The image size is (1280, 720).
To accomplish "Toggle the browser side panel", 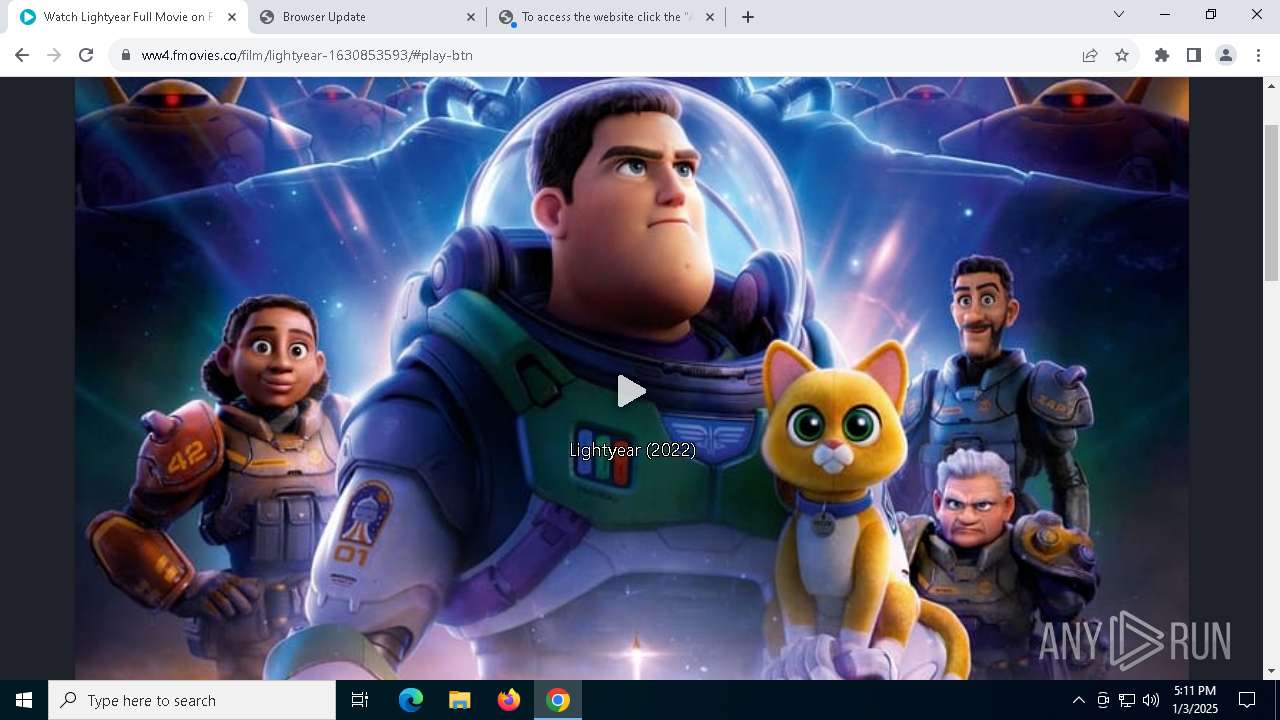I will point(1194,55).
